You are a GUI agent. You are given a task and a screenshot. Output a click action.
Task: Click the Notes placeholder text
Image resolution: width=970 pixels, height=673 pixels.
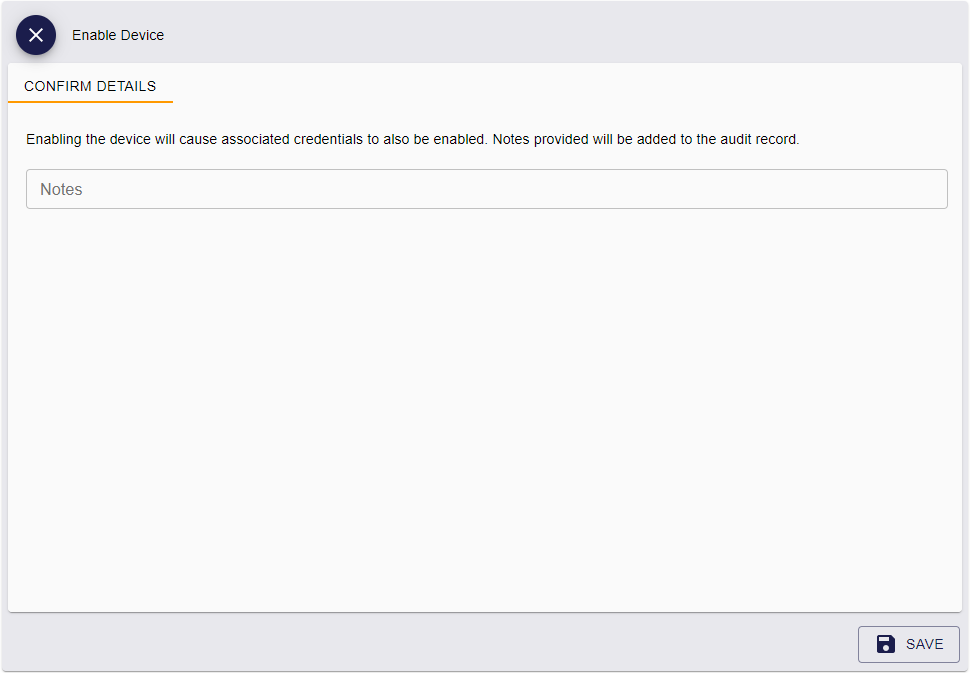point(61,189)
